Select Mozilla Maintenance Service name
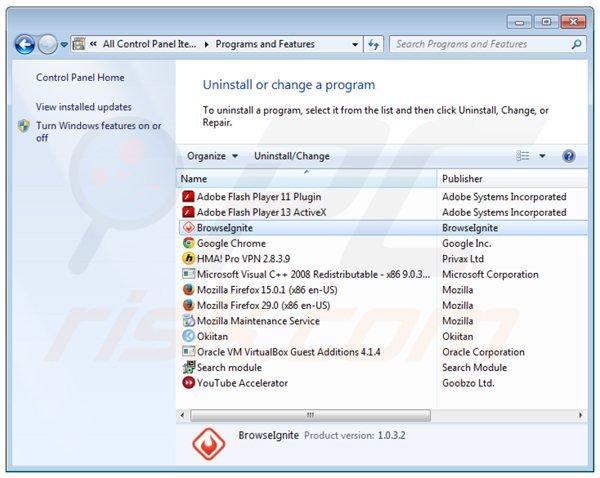The height and width of the screenshot is (478, 600). tap(258, 321)
